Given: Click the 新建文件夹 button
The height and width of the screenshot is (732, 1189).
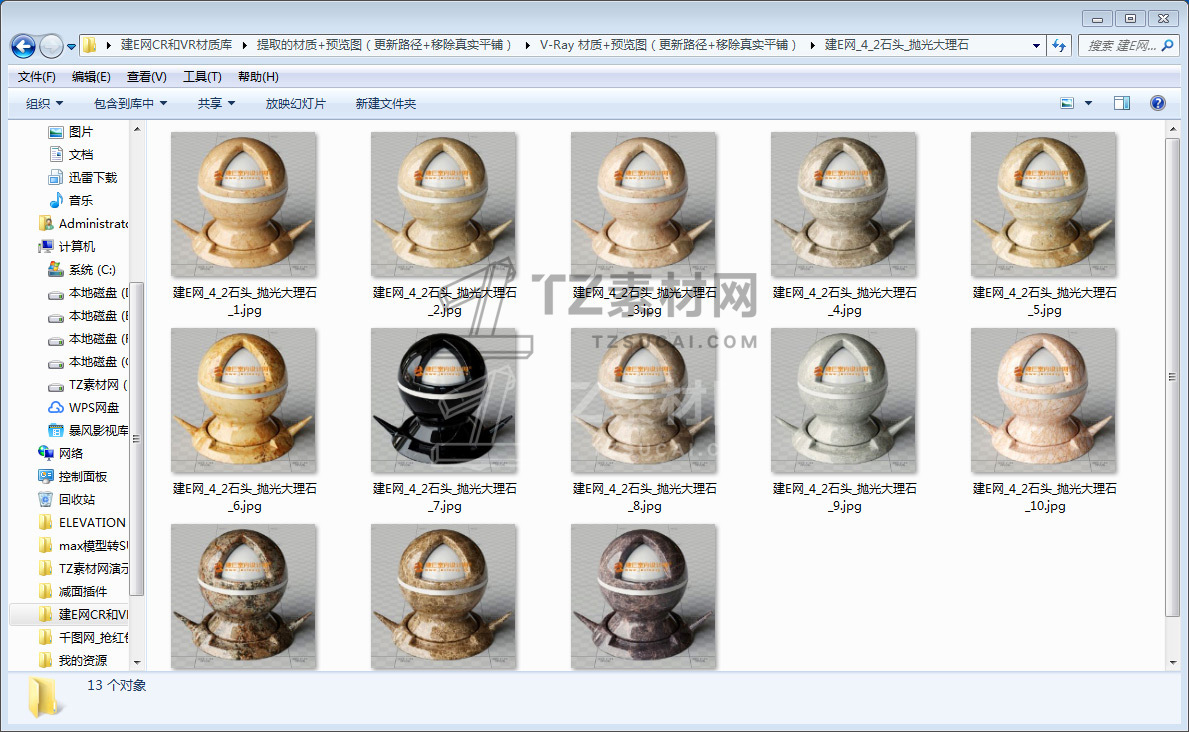Looking at the screenshot, I should pyautogui.click(x=385, y=104).
